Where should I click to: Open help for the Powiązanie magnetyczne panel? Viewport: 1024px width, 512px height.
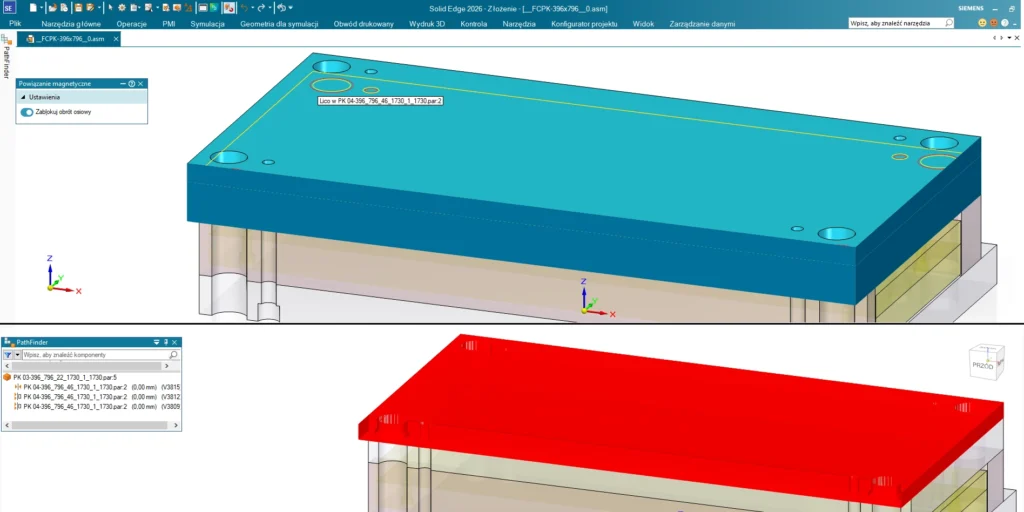pos(131,84)
